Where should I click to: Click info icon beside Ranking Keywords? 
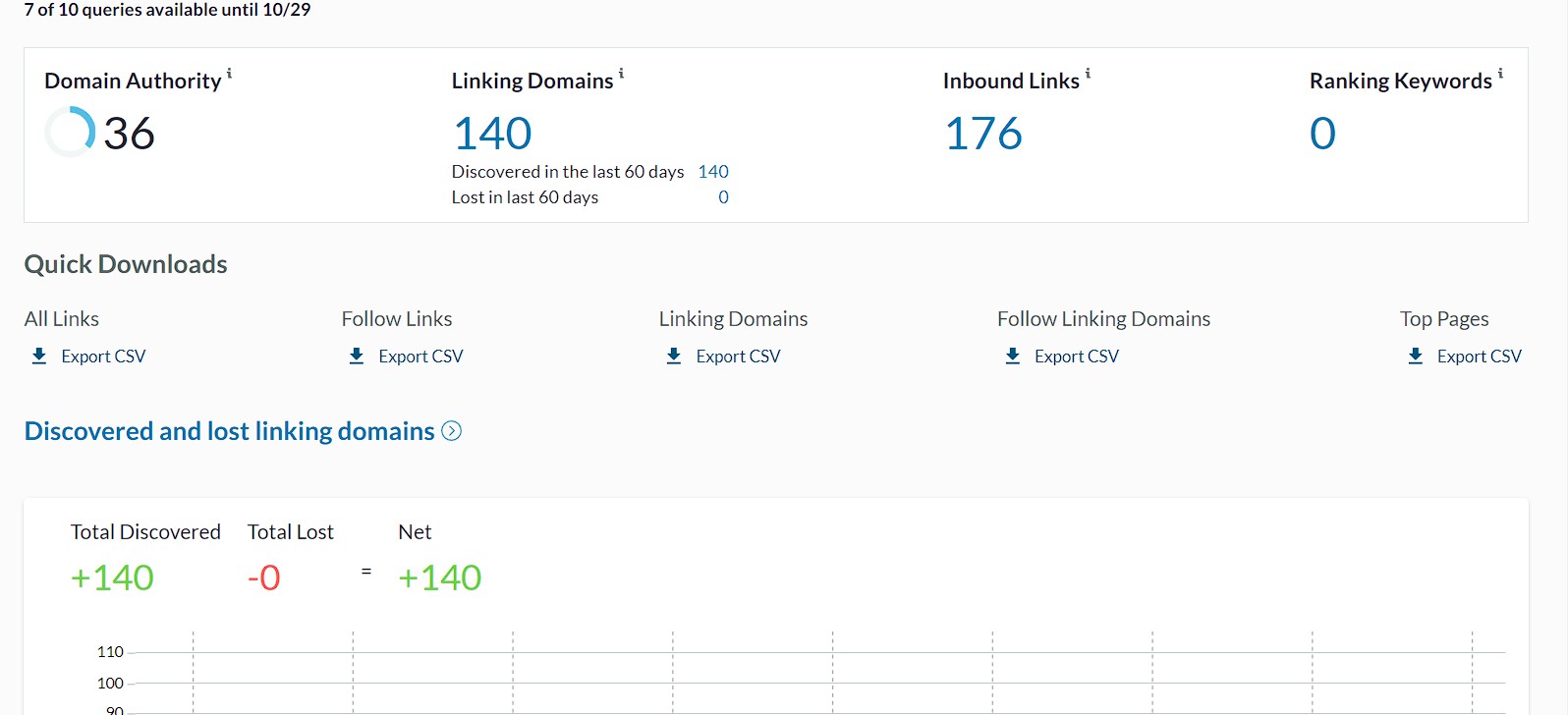click(x=1500, y=74)
